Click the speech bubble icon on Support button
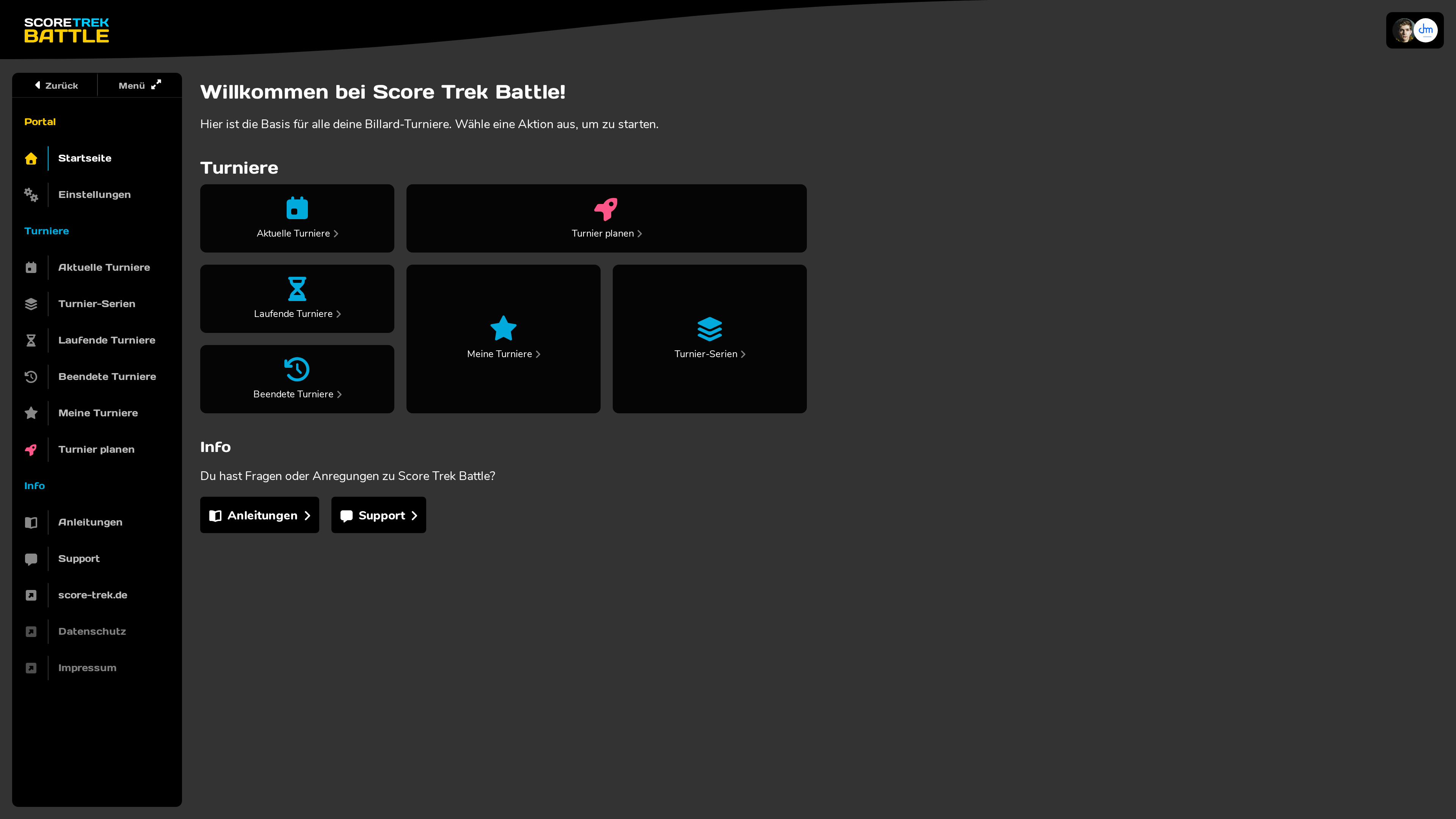This screenshot has height=819, width=1456. coord(347,516)
